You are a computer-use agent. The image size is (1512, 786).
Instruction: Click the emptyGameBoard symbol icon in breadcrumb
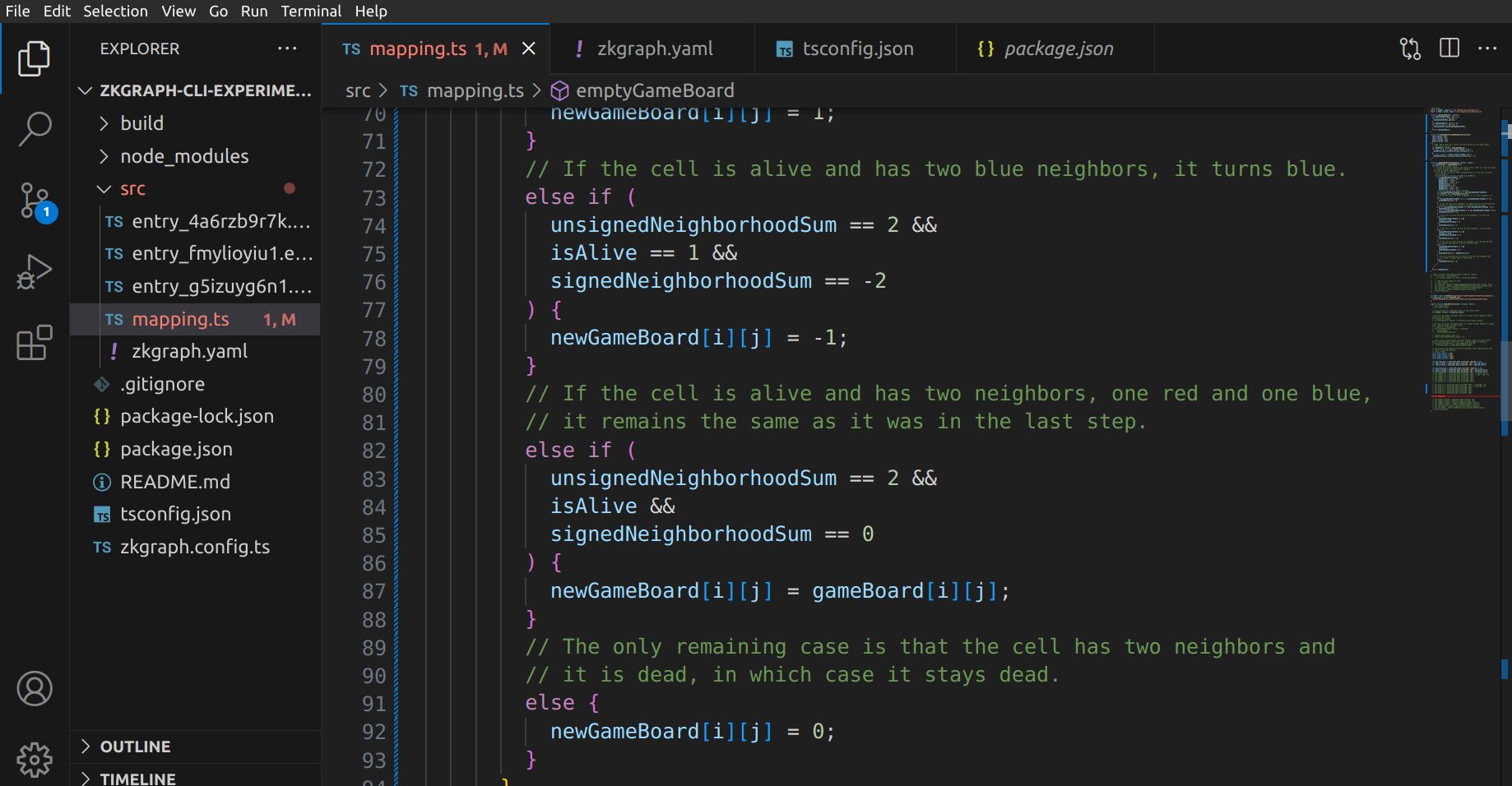(x=559, y=90)
